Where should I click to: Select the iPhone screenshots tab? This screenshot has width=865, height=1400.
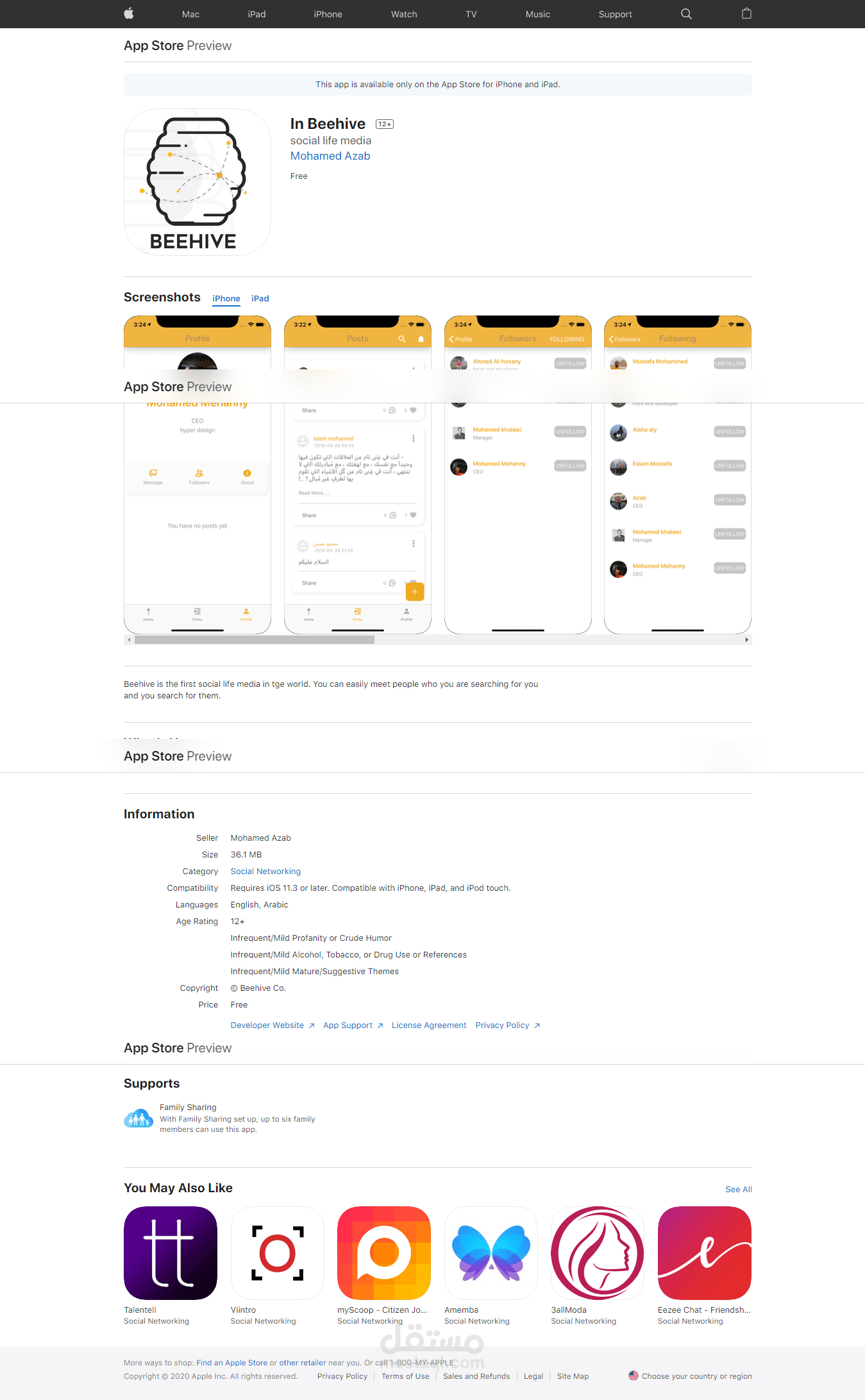click(x=226, y=299)
